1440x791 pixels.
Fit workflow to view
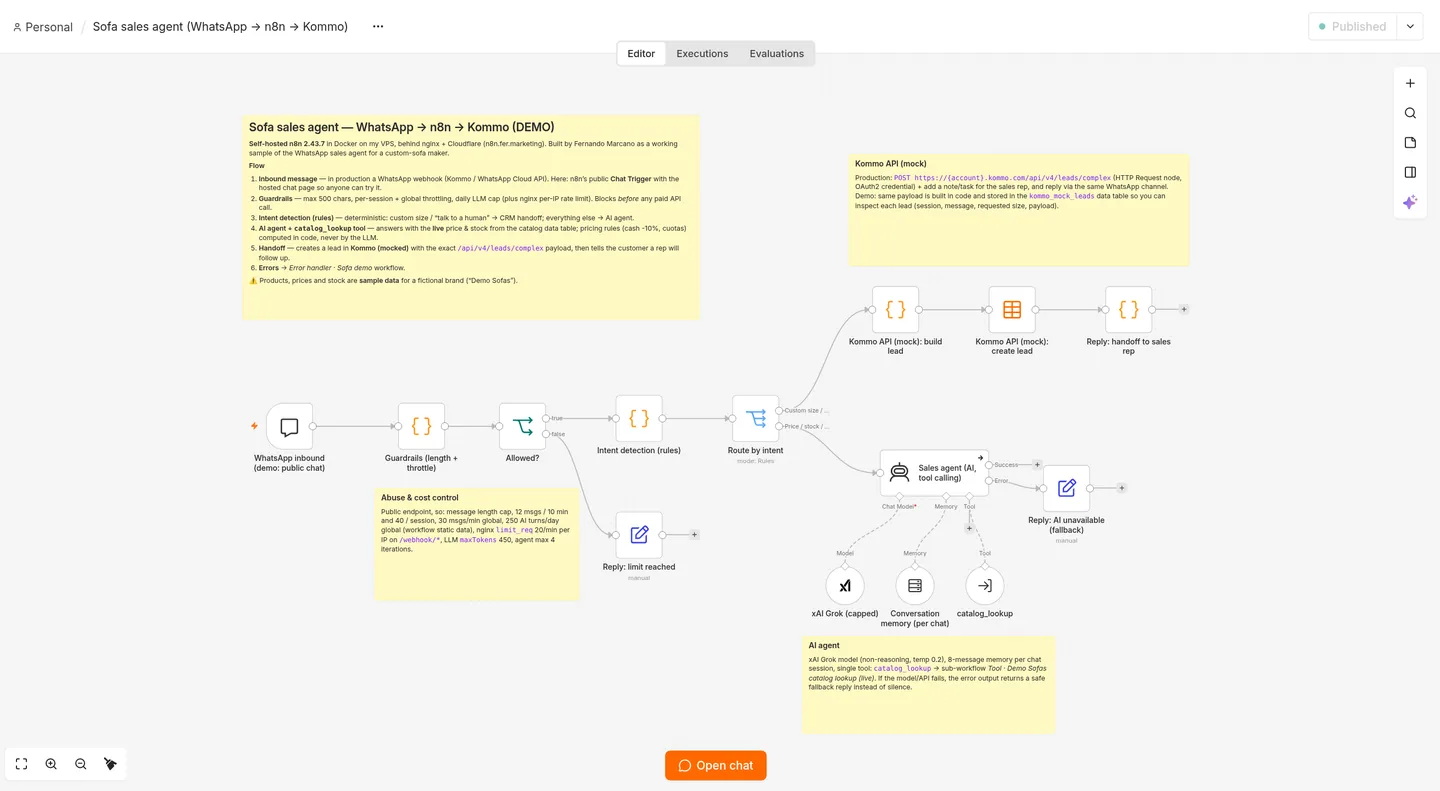22,764
